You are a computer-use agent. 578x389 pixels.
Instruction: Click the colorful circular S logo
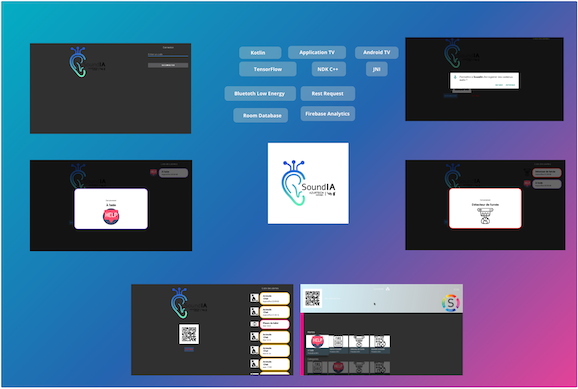450,303
